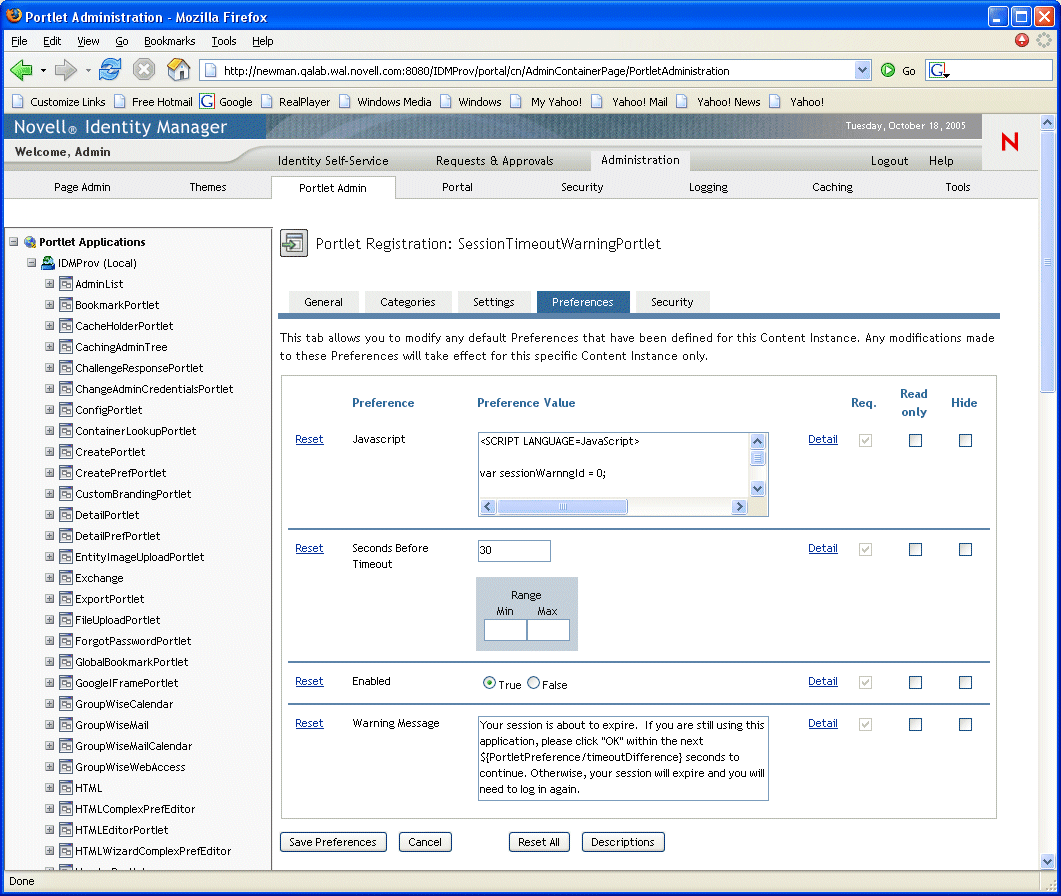
Task: Click the AdminList portlet icon
Action: pos(66,284)
